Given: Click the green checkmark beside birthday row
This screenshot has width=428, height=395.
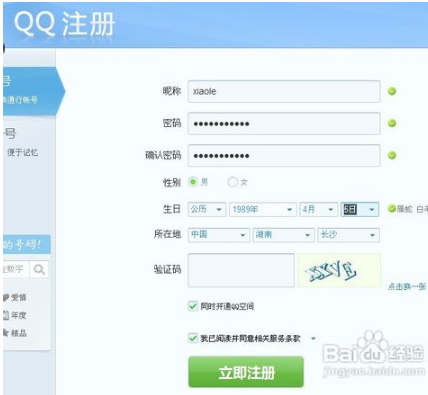Looking at the screenshot, I should [x=392, y=209].
